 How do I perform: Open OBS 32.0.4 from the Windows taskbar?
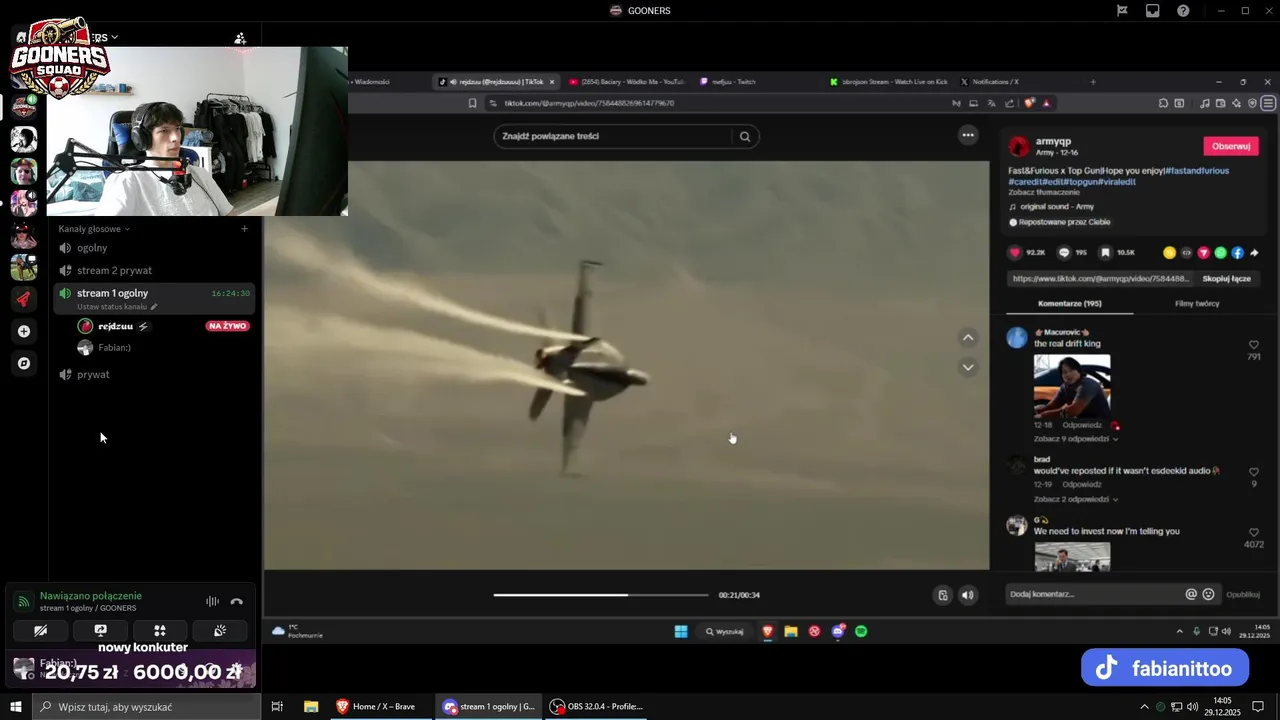(x=597, y=706)
